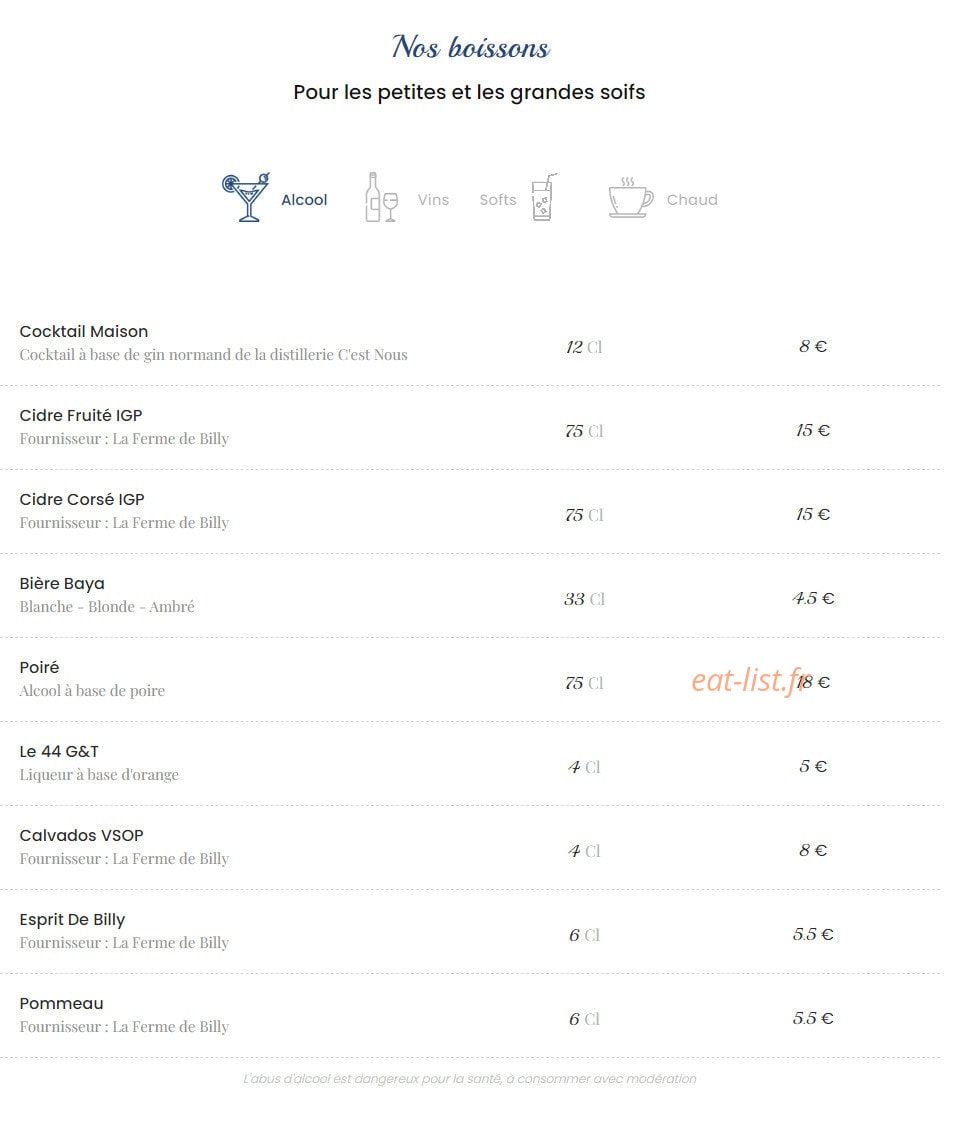
Task: Switch to the Vins tab
Action: coord(433,200)
